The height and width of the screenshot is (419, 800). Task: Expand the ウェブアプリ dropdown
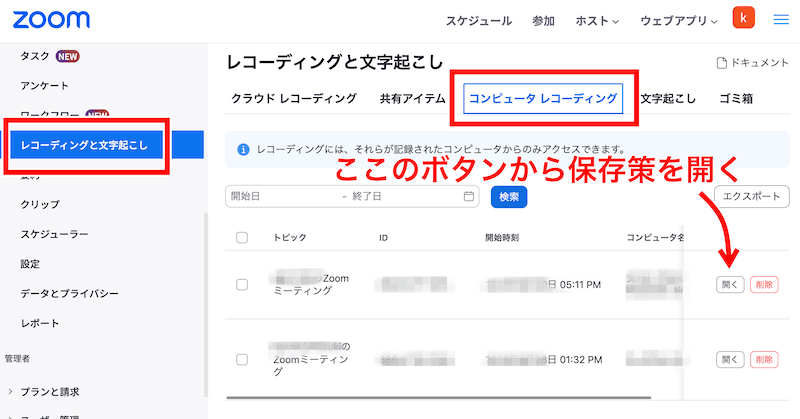678,21
